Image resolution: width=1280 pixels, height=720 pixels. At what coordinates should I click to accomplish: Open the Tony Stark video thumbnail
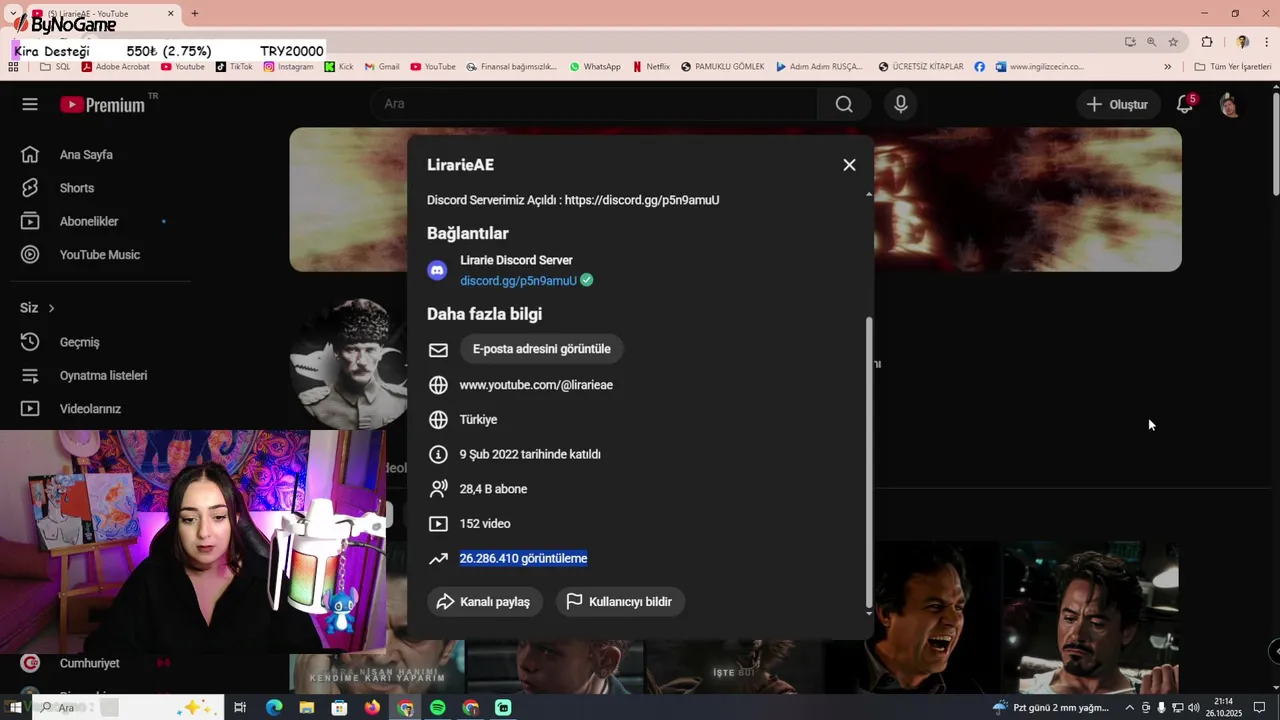(x=1091, y=618)
